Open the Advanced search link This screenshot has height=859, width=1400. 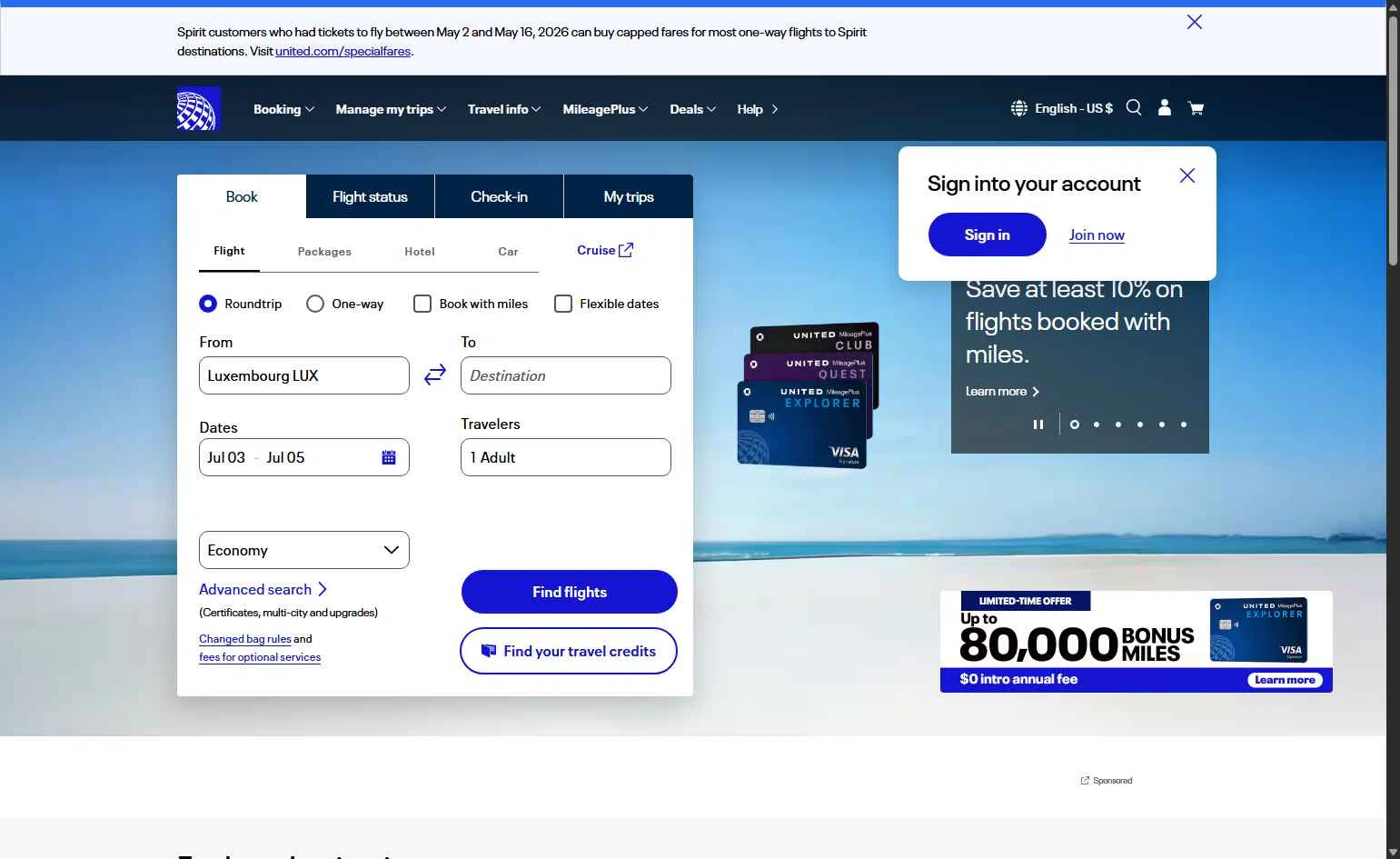(263, 589)
